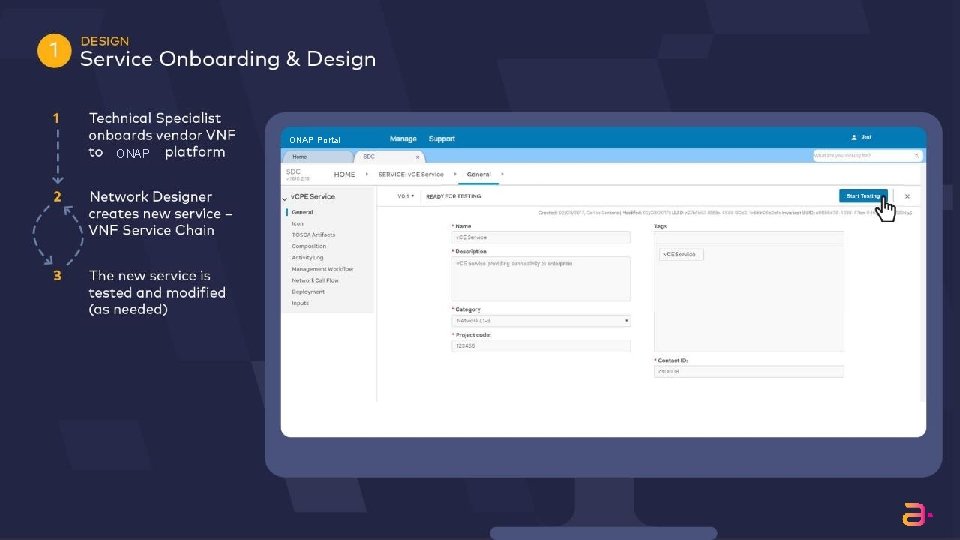This screenshot has width=960, height=540.
Task: Click the Name input field
Action: (541, 237)
